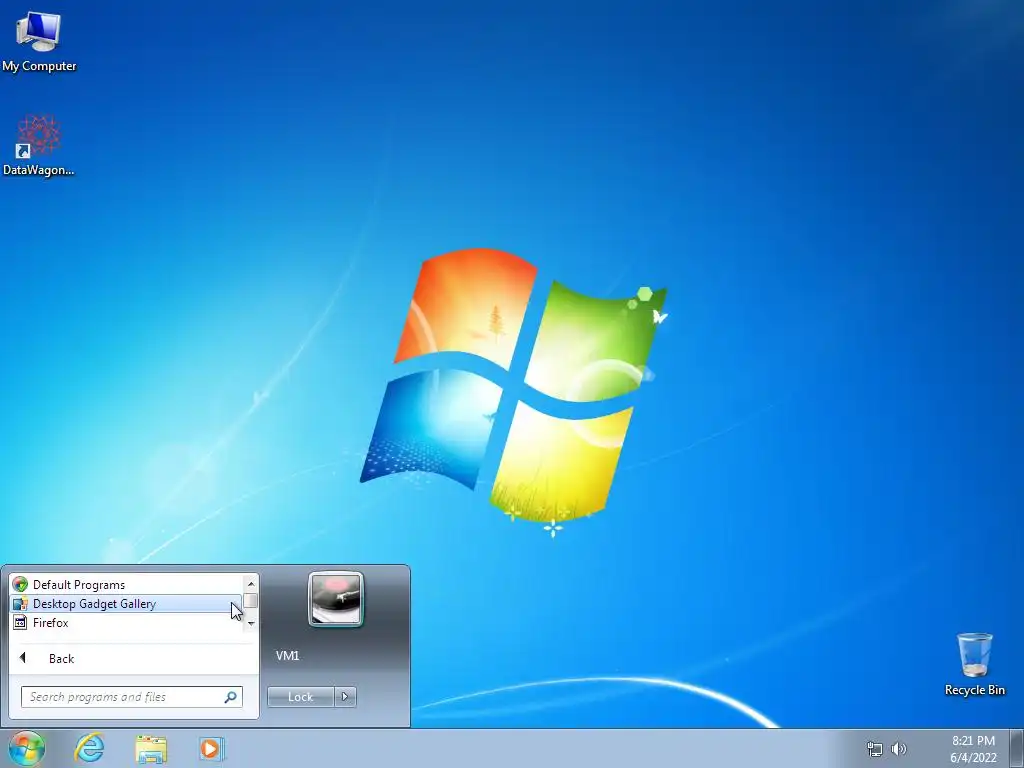Screen dimensions: 1024x768
Task: Open Windows Explorer from the taskbar
Action: (151, 748)
